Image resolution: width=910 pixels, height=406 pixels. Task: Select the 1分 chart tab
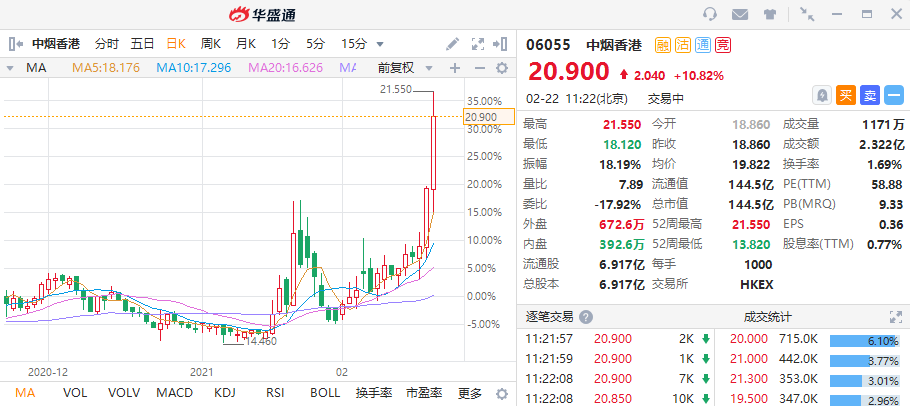[280, 44]
